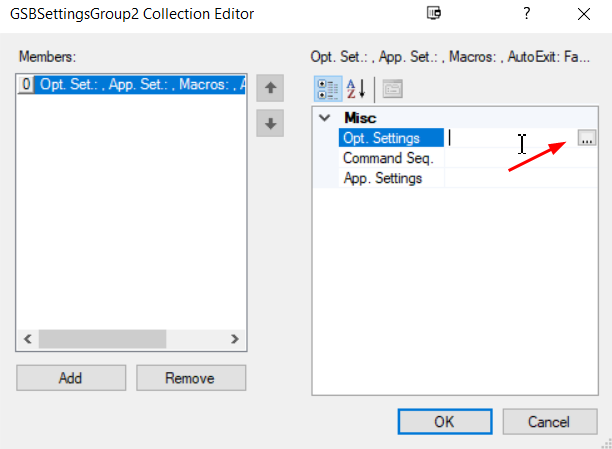Move selected member up with arrow button

(x=268, y=88)
